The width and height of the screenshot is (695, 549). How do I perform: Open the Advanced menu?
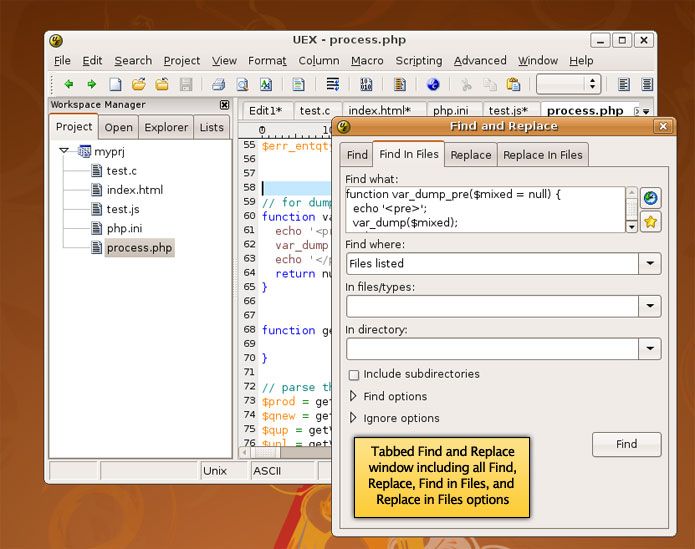coord(480,61)
